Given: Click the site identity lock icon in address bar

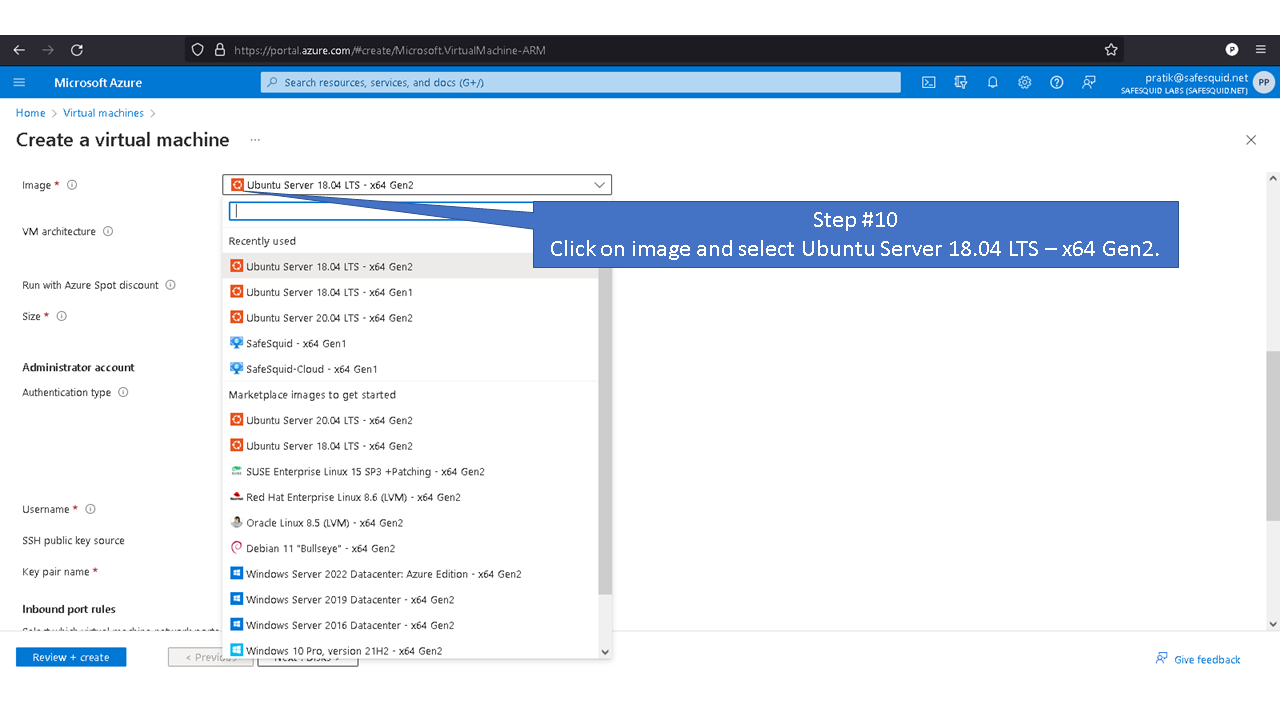Looking at the screenshot, I should [x=219, y=50].
